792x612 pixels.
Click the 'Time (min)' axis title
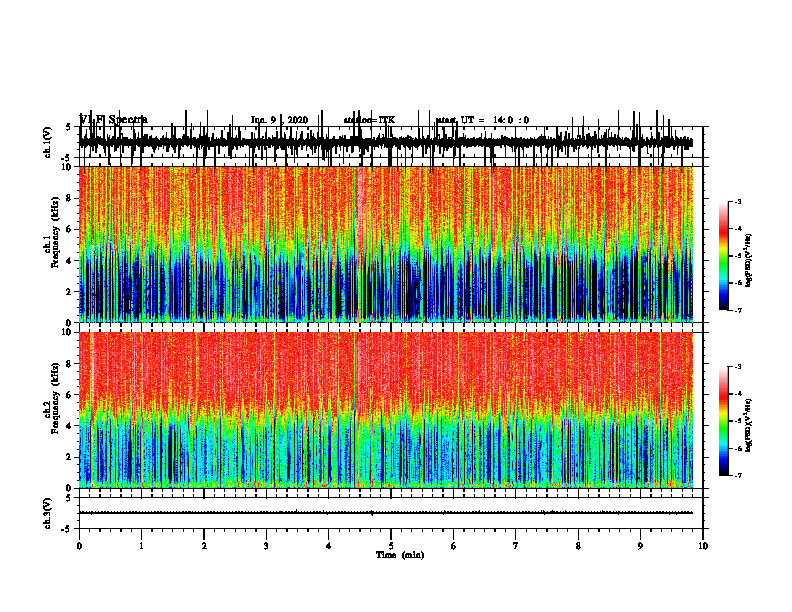tap(400, 555)
